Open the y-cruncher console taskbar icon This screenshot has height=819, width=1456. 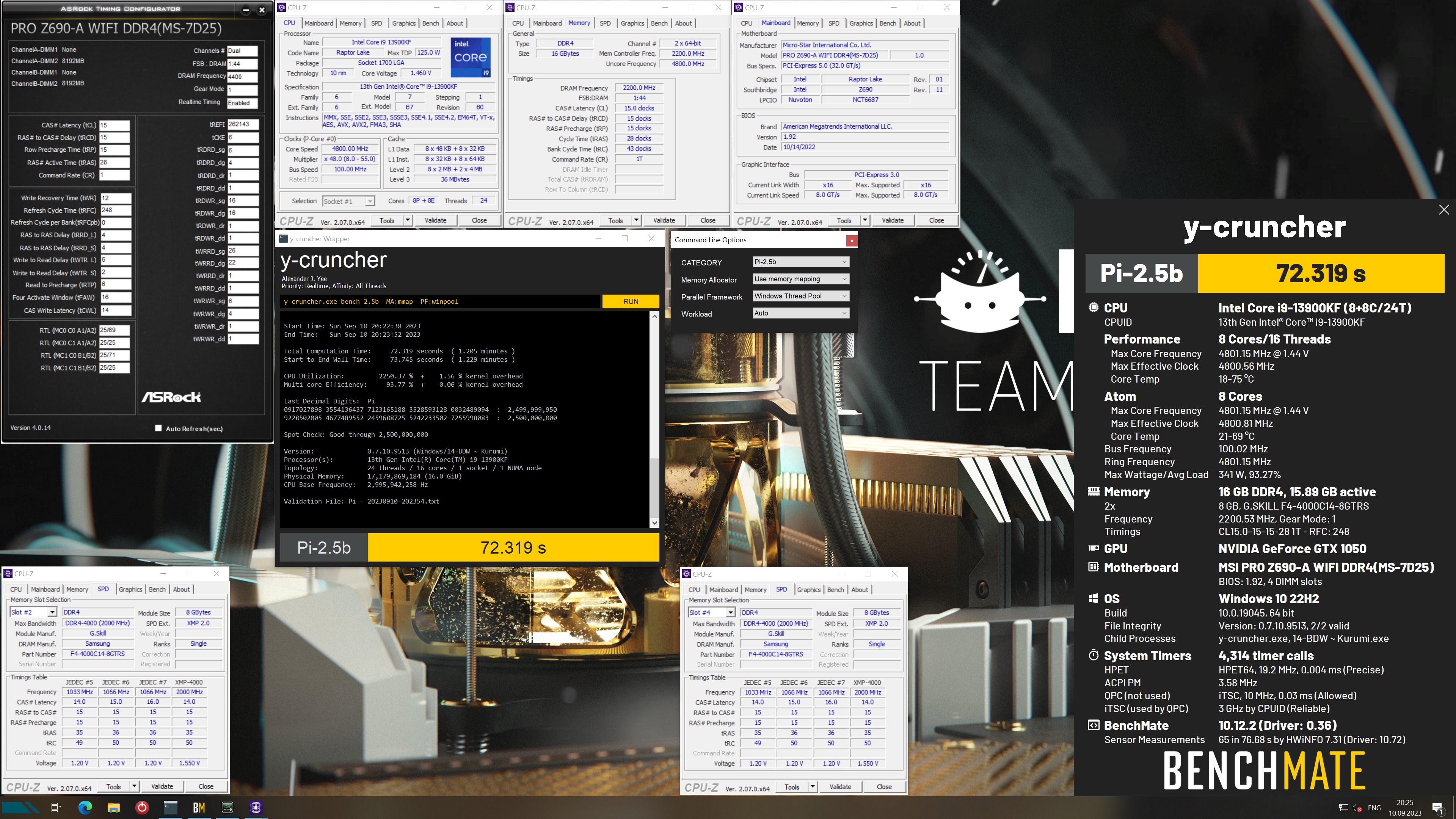[x=170, y=808]
